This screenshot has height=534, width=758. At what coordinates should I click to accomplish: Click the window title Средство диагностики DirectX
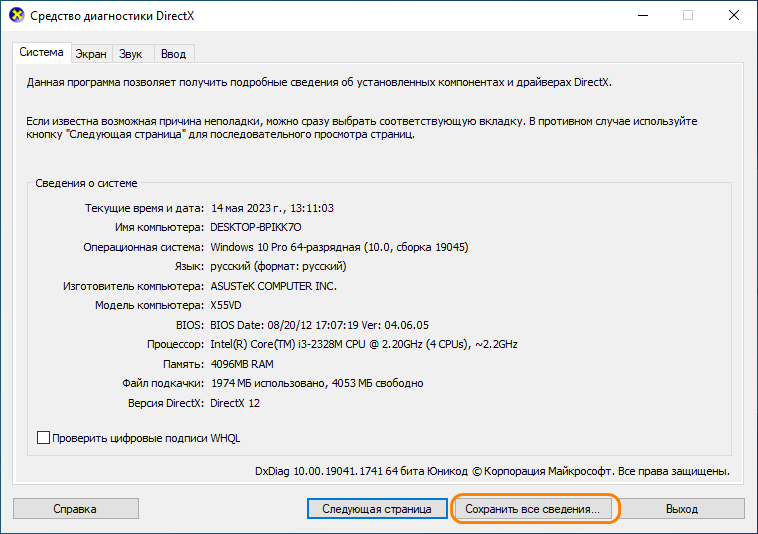112,16
